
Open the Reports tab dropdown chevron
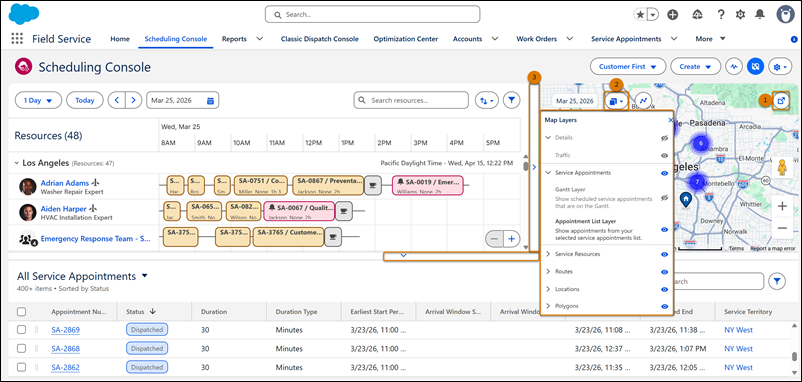(x=259, y=39)
